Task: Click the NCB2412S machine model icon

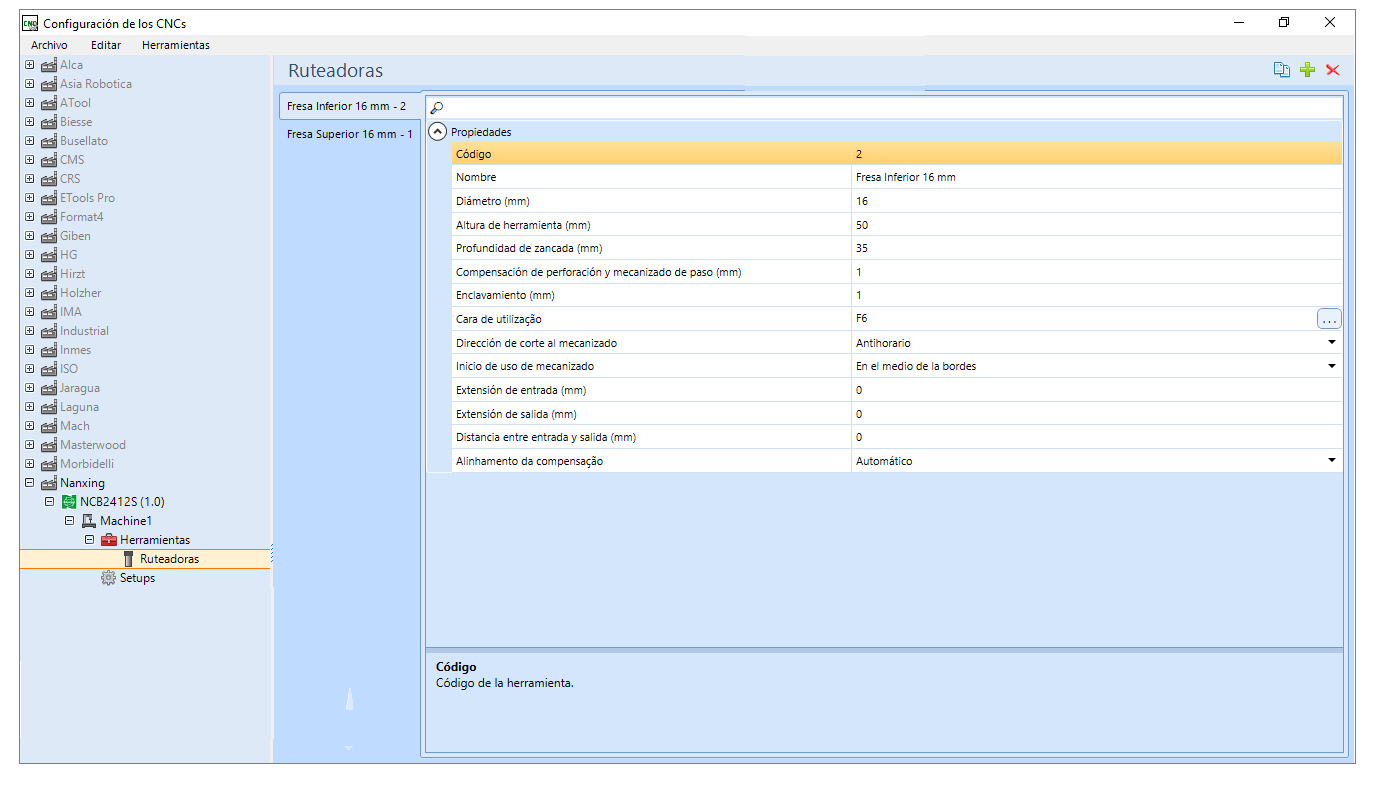Action: pyautogui.click(x=69, y=502)
